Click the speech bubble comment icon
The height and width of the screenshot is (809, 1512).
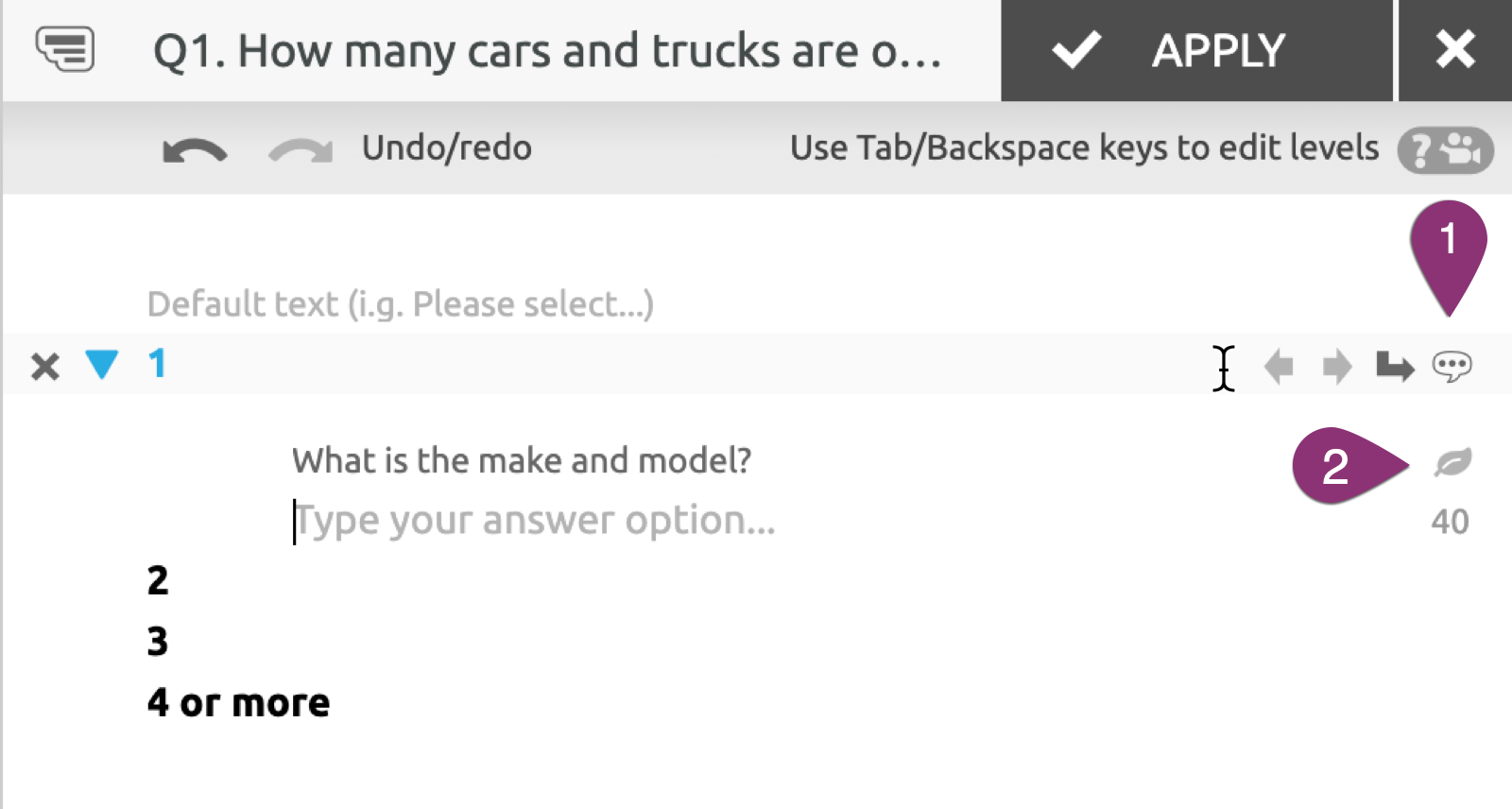point(1452,366)
